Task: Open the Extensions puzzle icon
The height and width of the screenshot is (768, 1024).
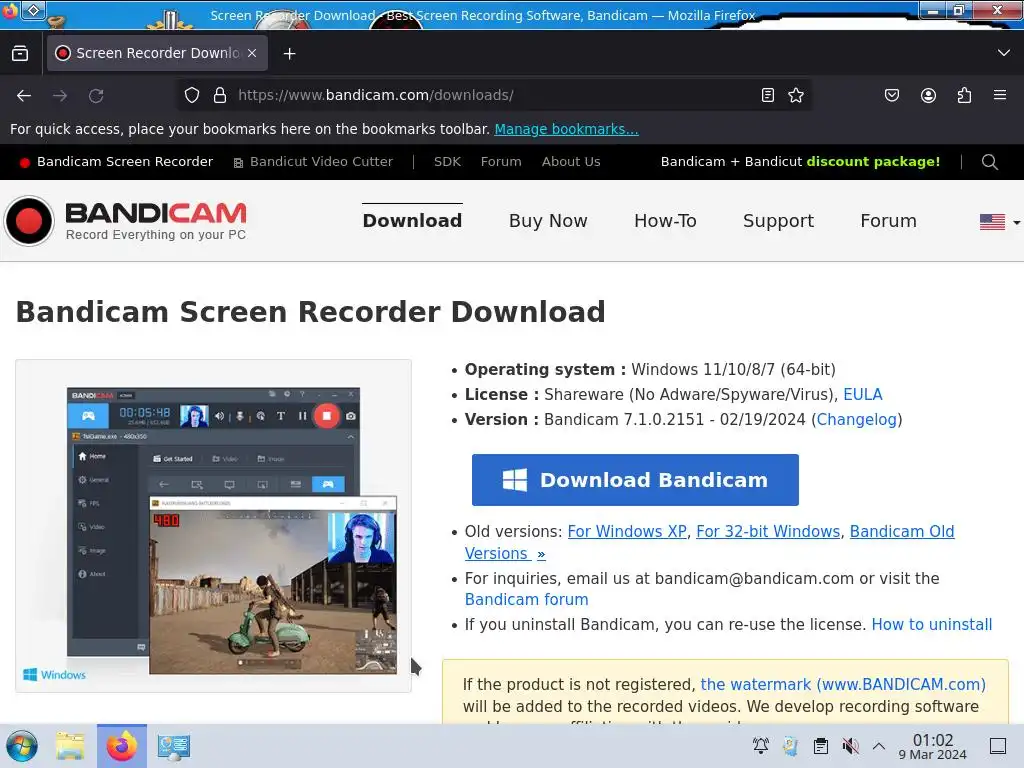Action: point(964,95)
